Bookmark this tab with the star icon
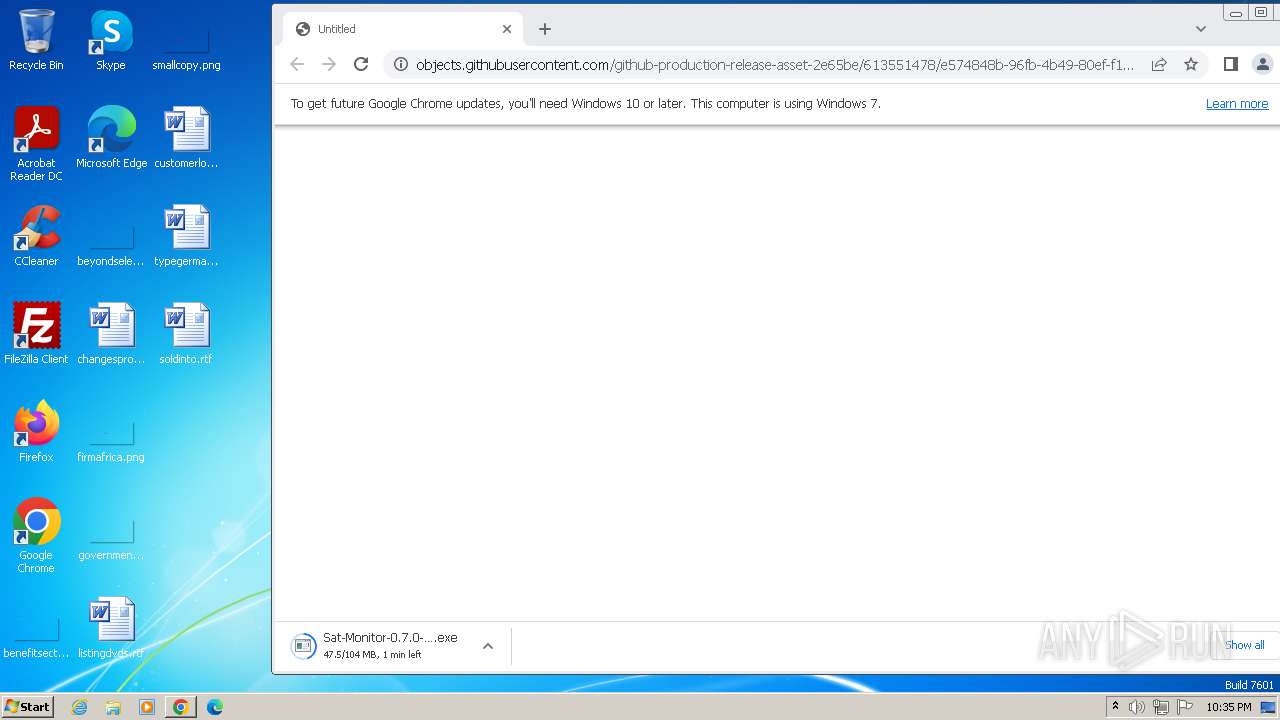The image size is (1280, 720). [x=1191, y=64]
